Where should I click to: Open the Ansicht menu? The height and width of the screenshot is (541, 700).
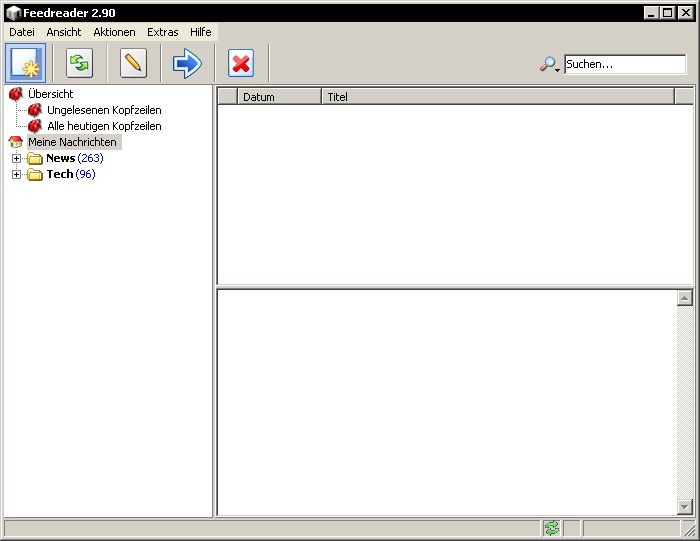[x=64, y=32]
